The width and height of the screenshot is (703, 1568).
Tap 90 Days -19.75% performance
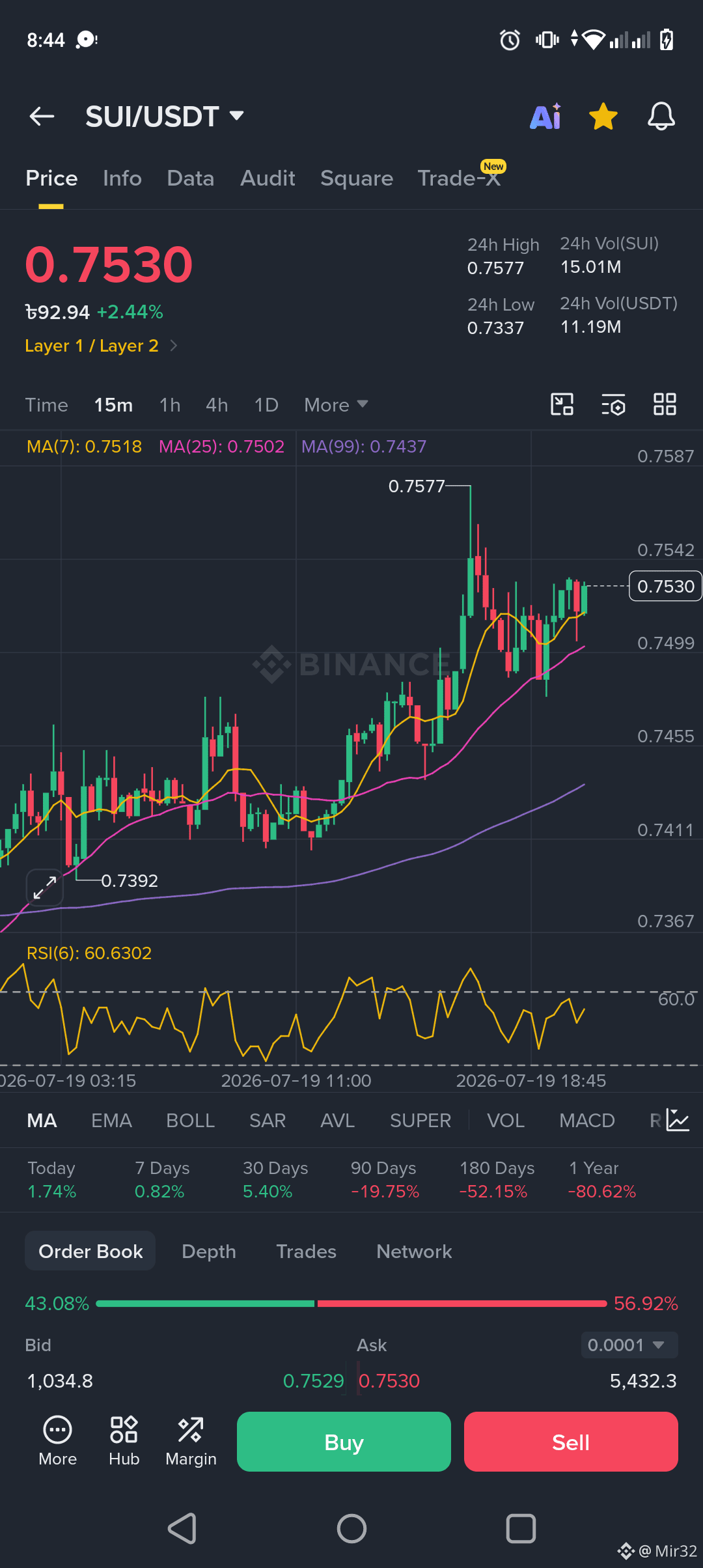[385, 1180]
